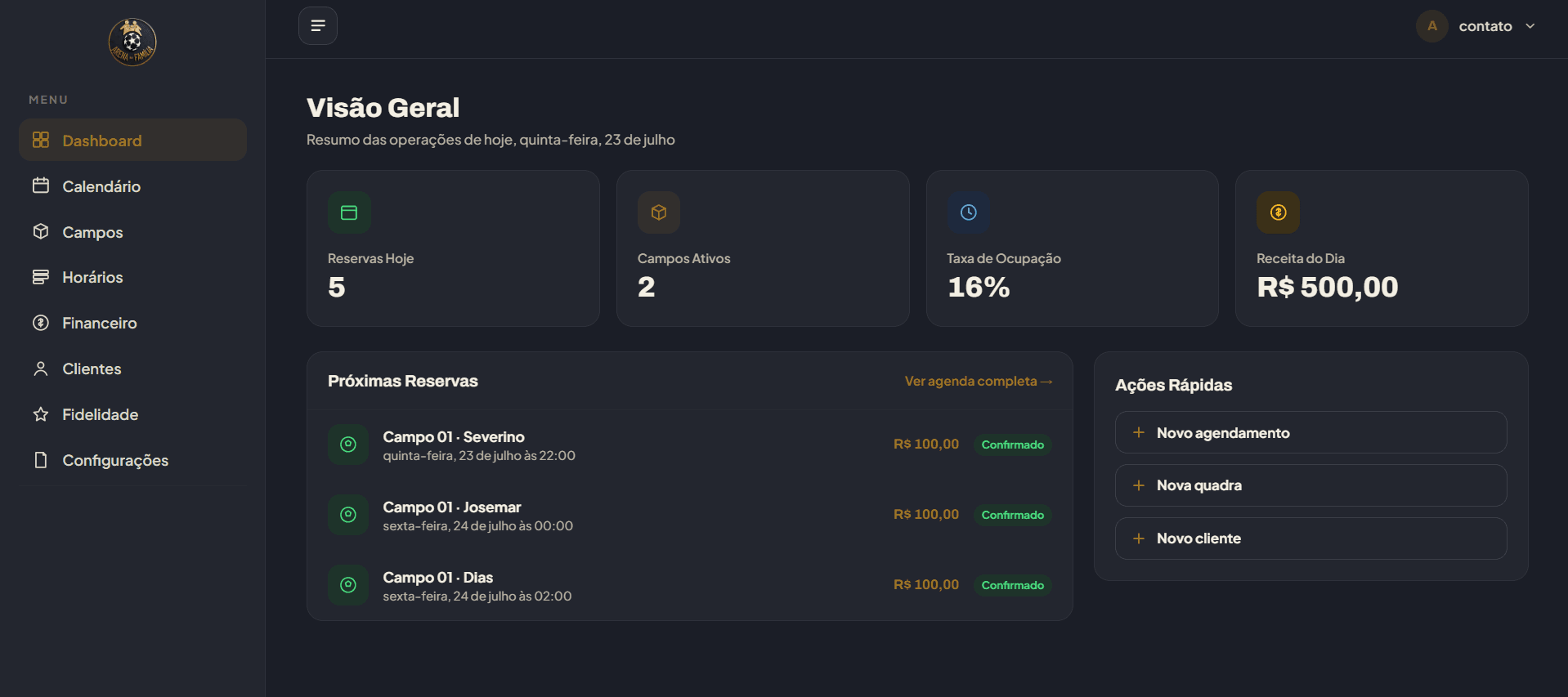Screen dimensions: 1568x697
Task: Click the Reservas Hoje calendar icon
Action: (x=349, y=212)
